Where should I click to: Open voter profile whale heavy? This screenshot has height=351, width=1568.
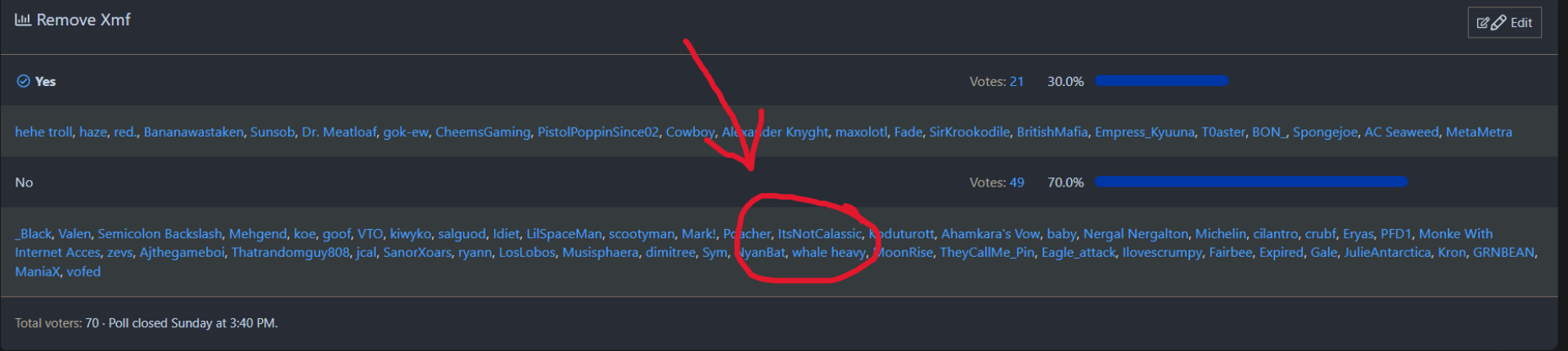pos(828,253)
